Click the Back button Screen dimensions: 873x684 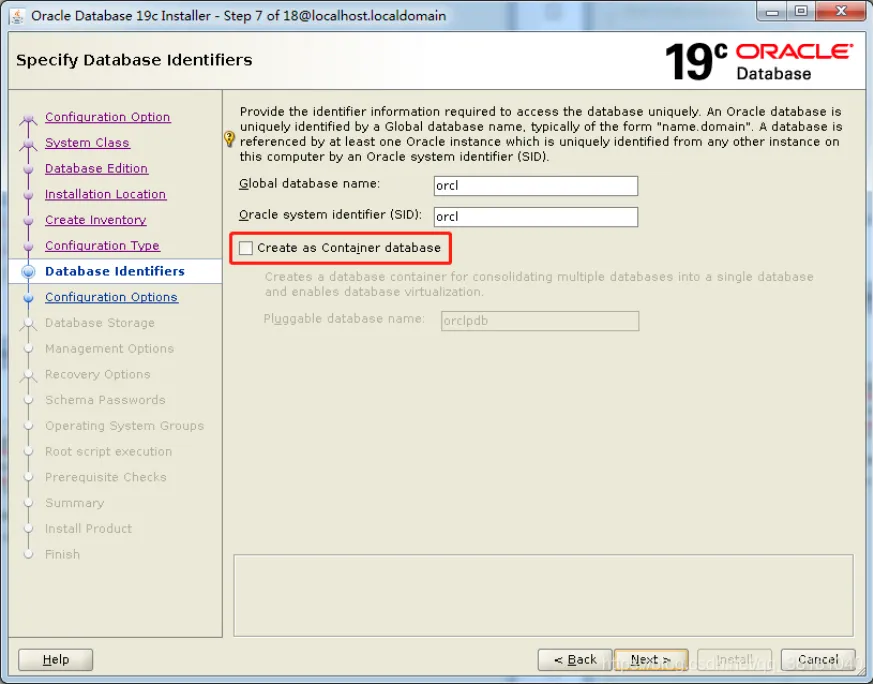[575, 660]
